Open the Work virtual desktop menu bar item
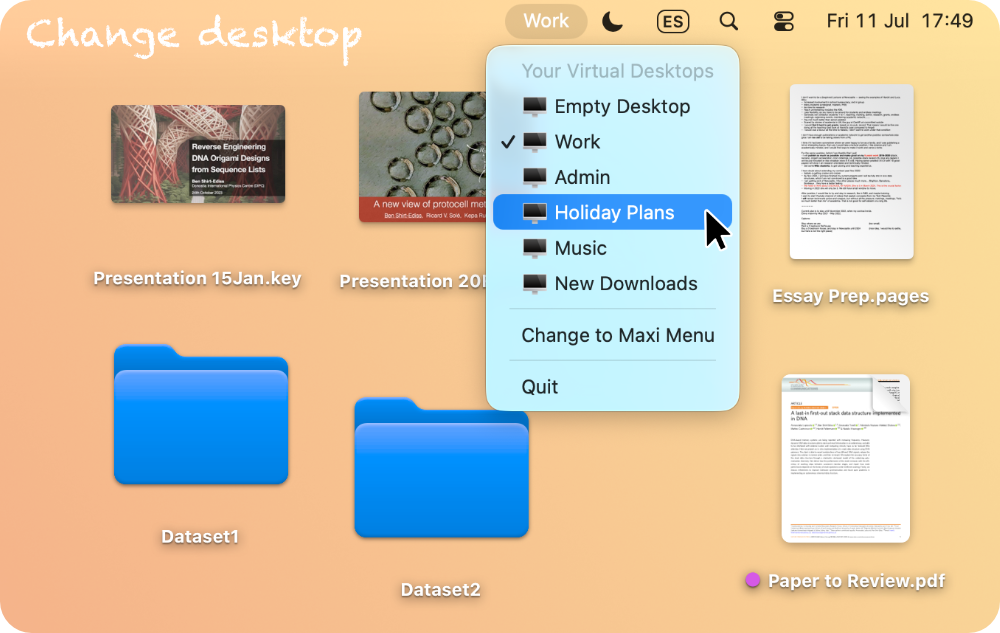 tap(546, 21)
